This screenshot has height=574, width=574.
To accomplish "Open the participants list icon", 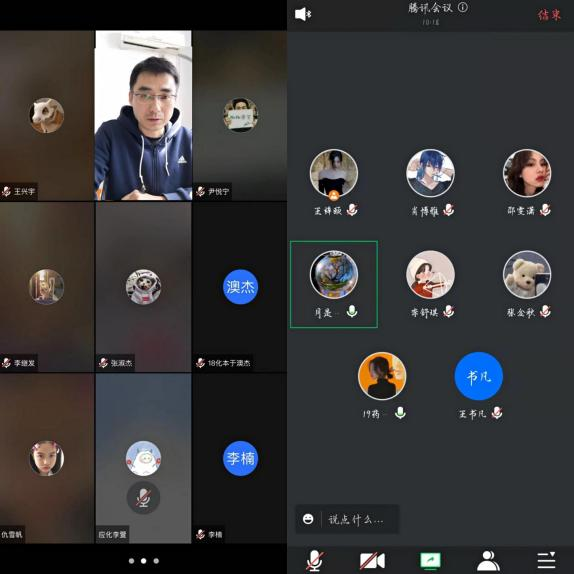I will (488, 560).
